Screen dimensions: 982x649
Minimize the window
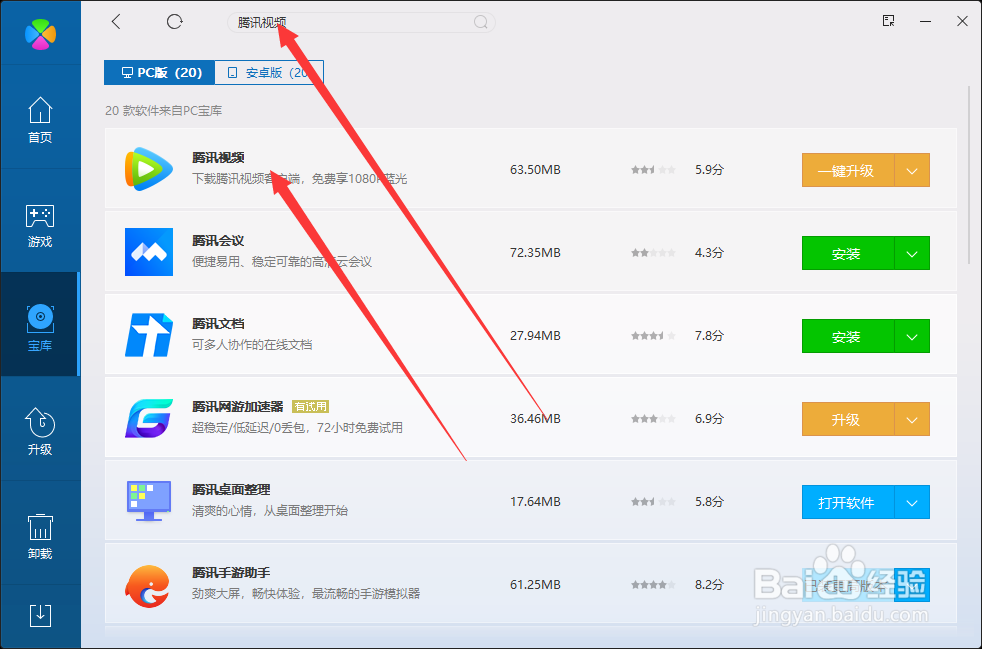(x=925, y=22)
